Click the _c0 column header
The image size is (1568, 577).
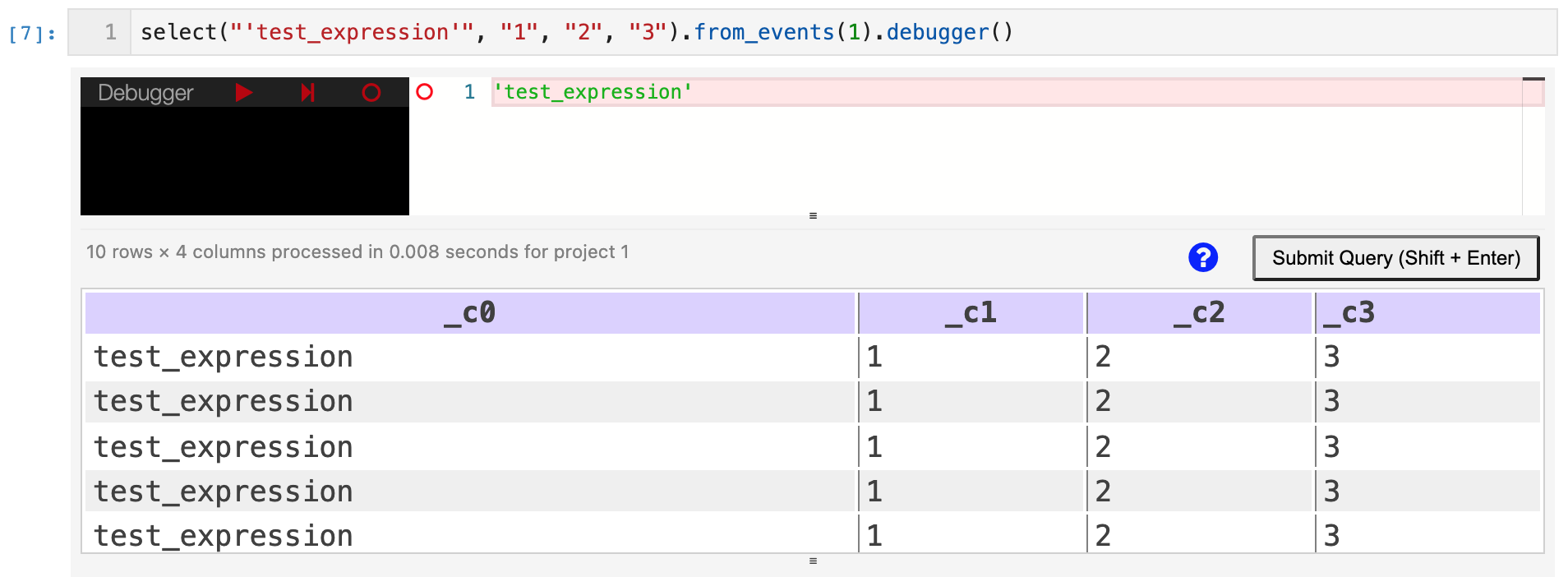pos(470,312)
